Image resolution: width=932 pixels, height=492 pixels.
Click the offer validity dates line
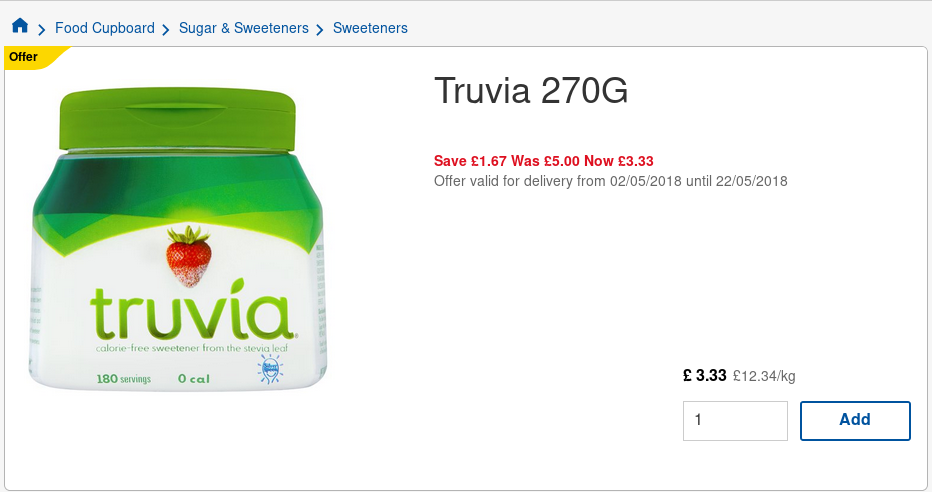[610, 181]
